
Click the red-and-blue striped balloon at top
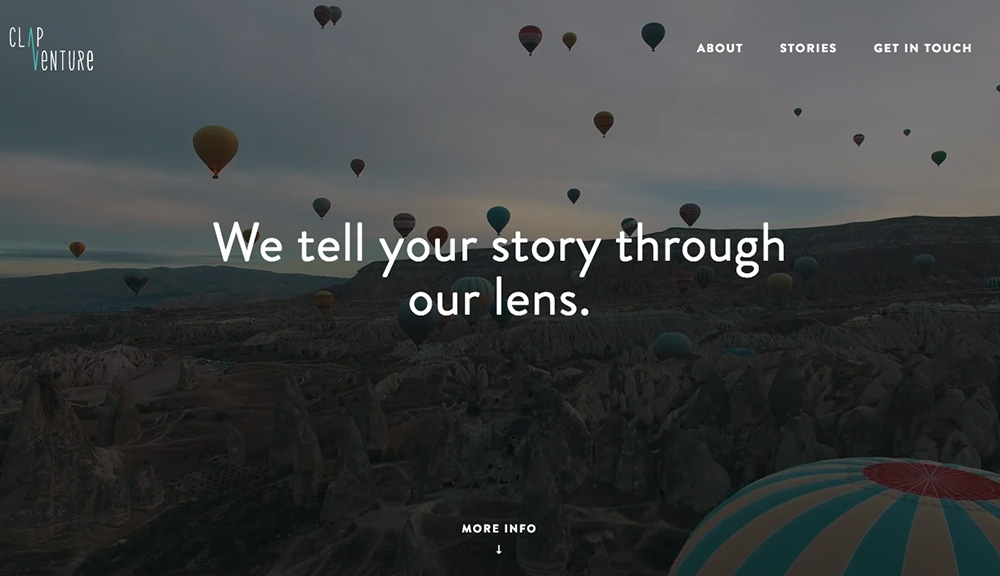530,40
